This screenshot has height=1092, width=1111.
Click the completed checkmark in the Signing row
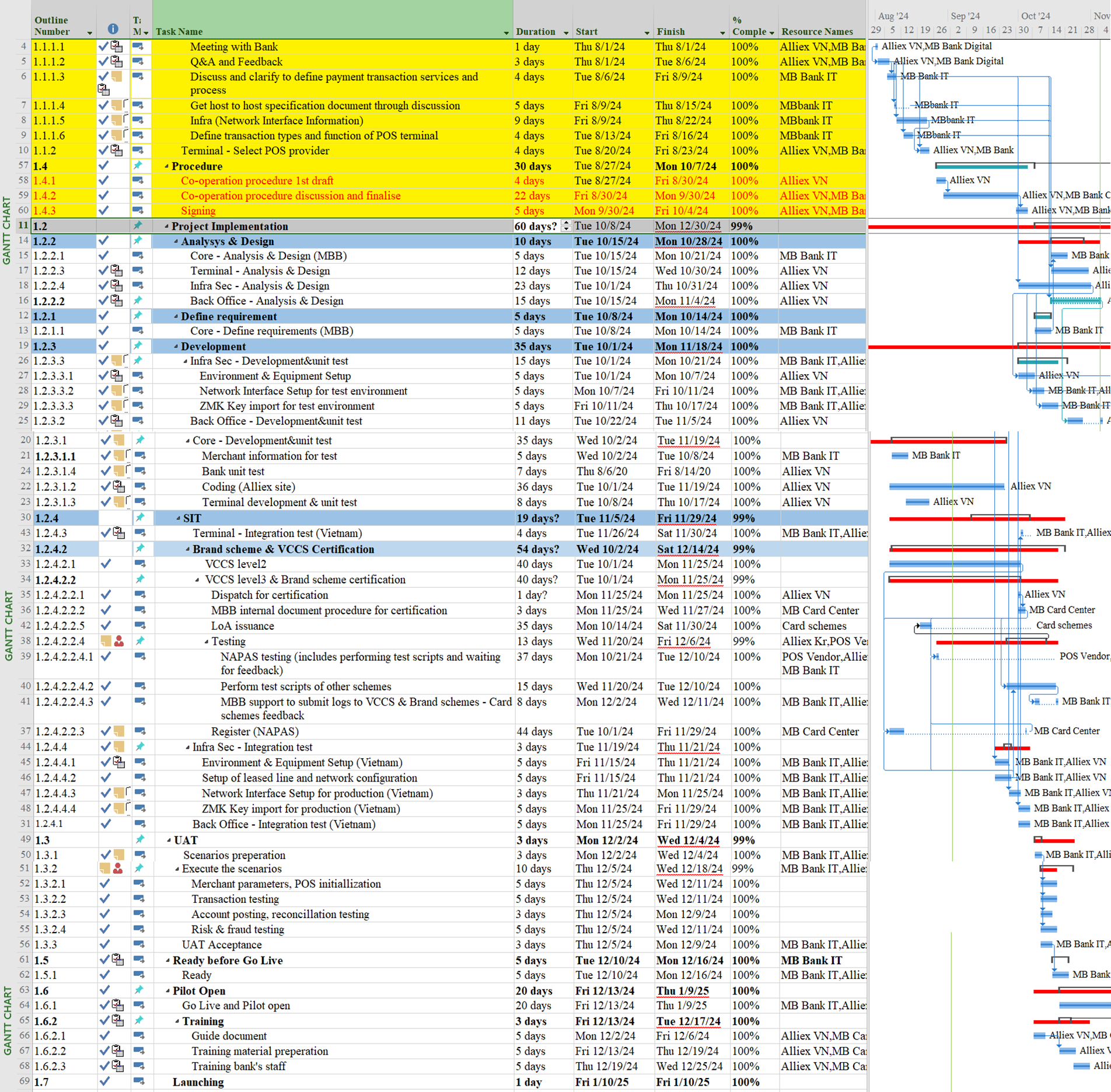103,210
